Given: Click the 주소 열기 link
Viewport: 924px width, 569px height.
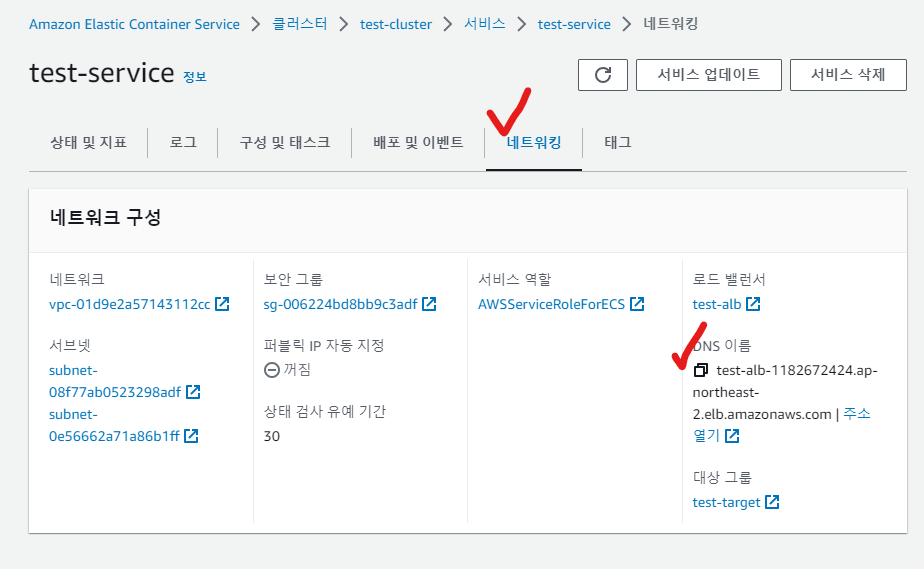Looking at the screenshot, I should pos(781,425).
